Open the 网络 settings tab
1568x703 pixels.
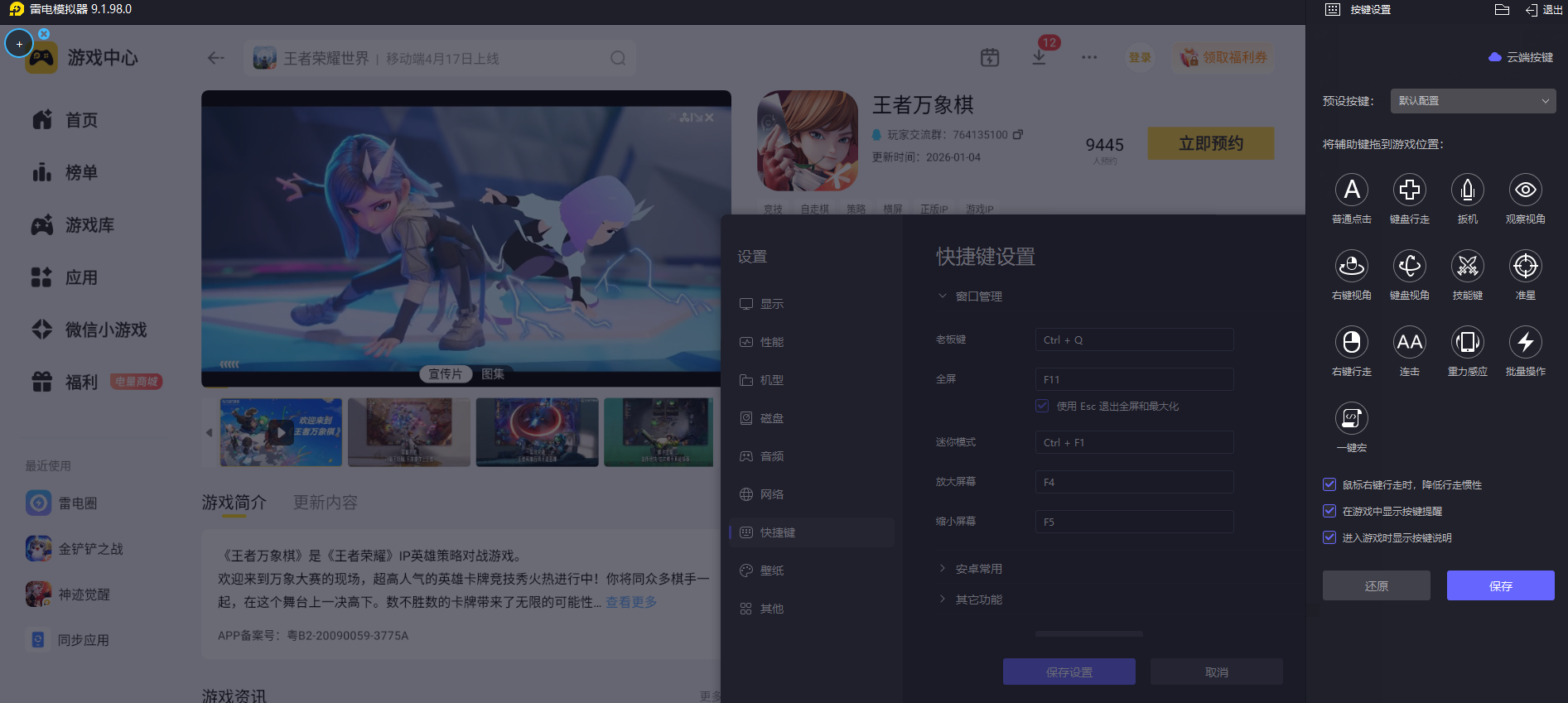tap(812, 494)
